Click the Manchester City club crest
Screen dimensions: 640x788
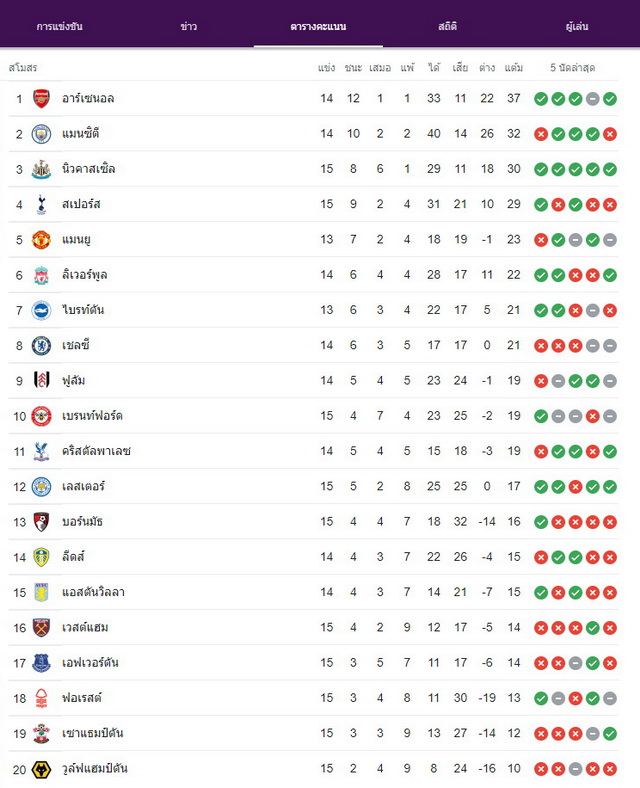41,134
